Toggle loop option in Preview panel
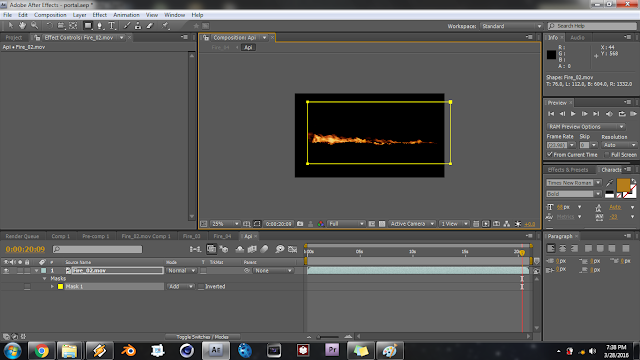The image size is (640, 360). [x=622, y=114]
